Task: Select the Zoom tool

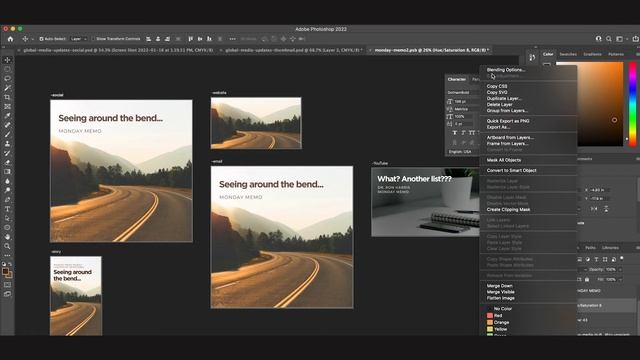Action: (x=7, y=246)
